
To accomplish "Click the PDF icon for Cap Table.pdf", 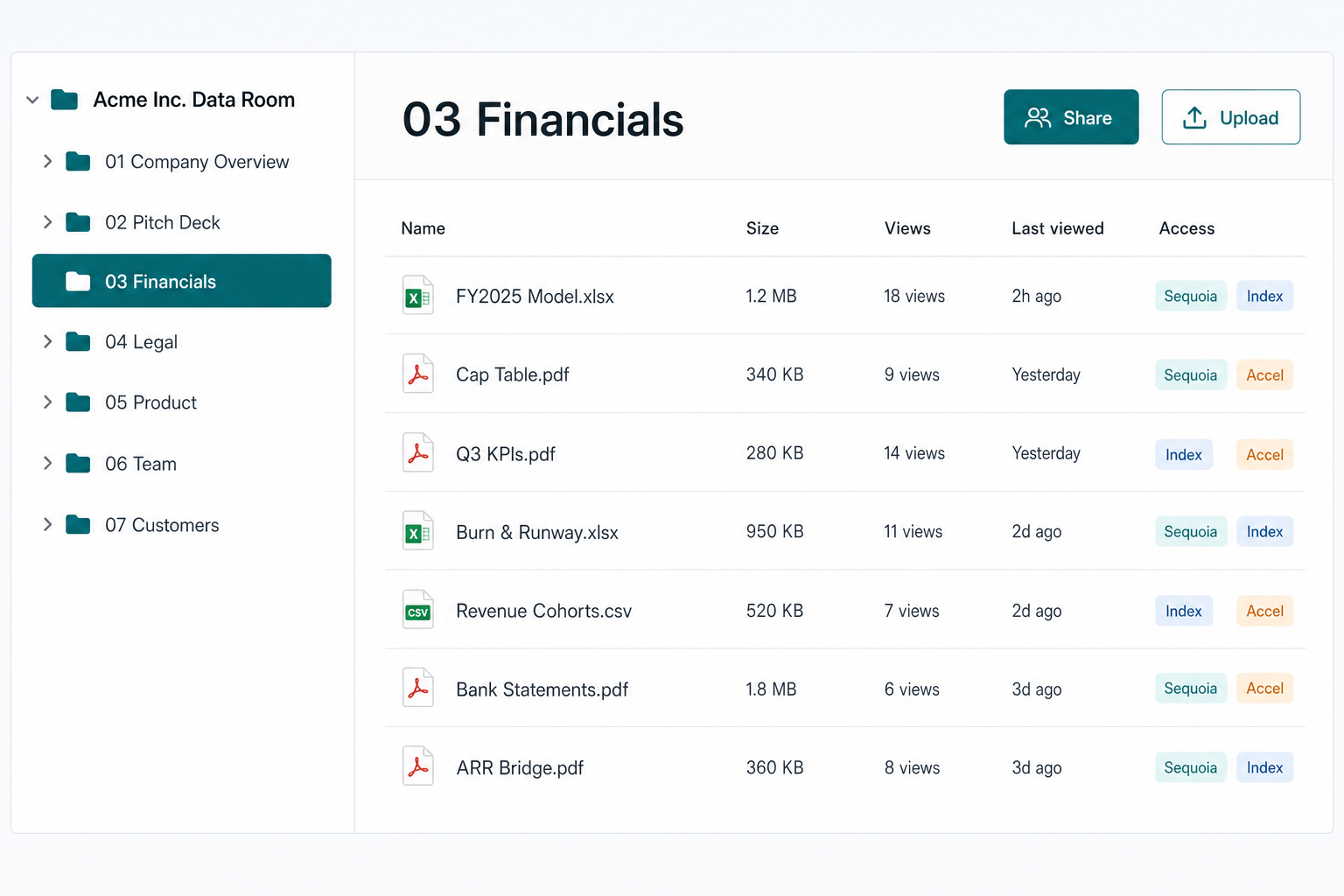I will pyautogui.click(x=417, y=374).
